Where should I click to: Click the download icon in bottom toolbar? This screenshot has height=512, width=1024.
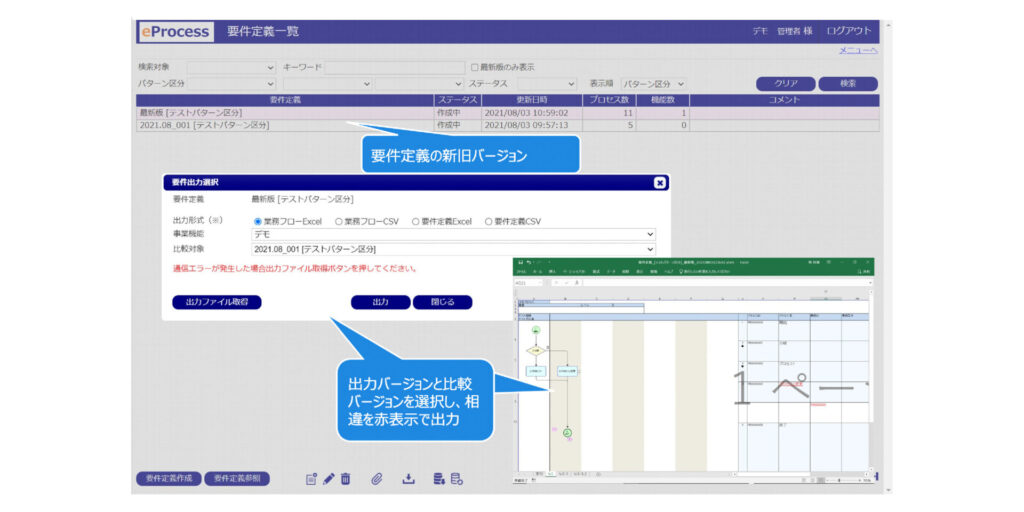(x=408, y=479)
